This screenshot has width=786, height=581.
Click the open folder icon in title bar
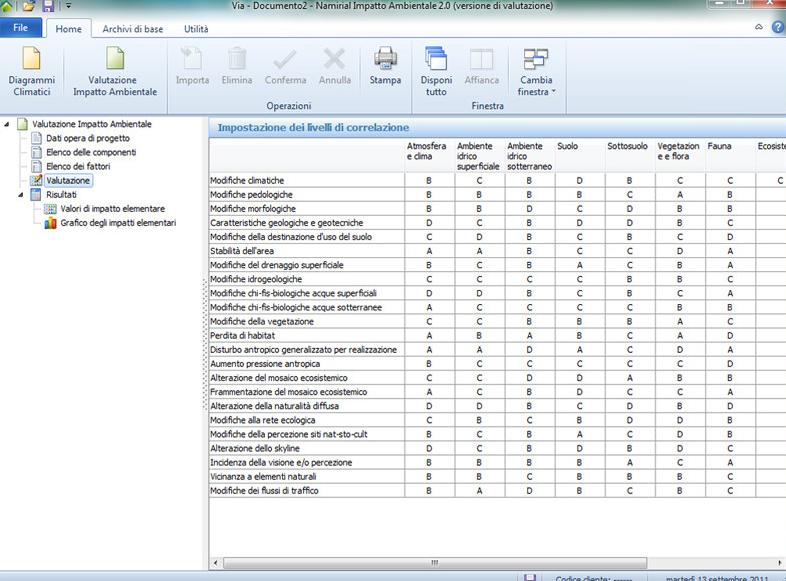29,7
